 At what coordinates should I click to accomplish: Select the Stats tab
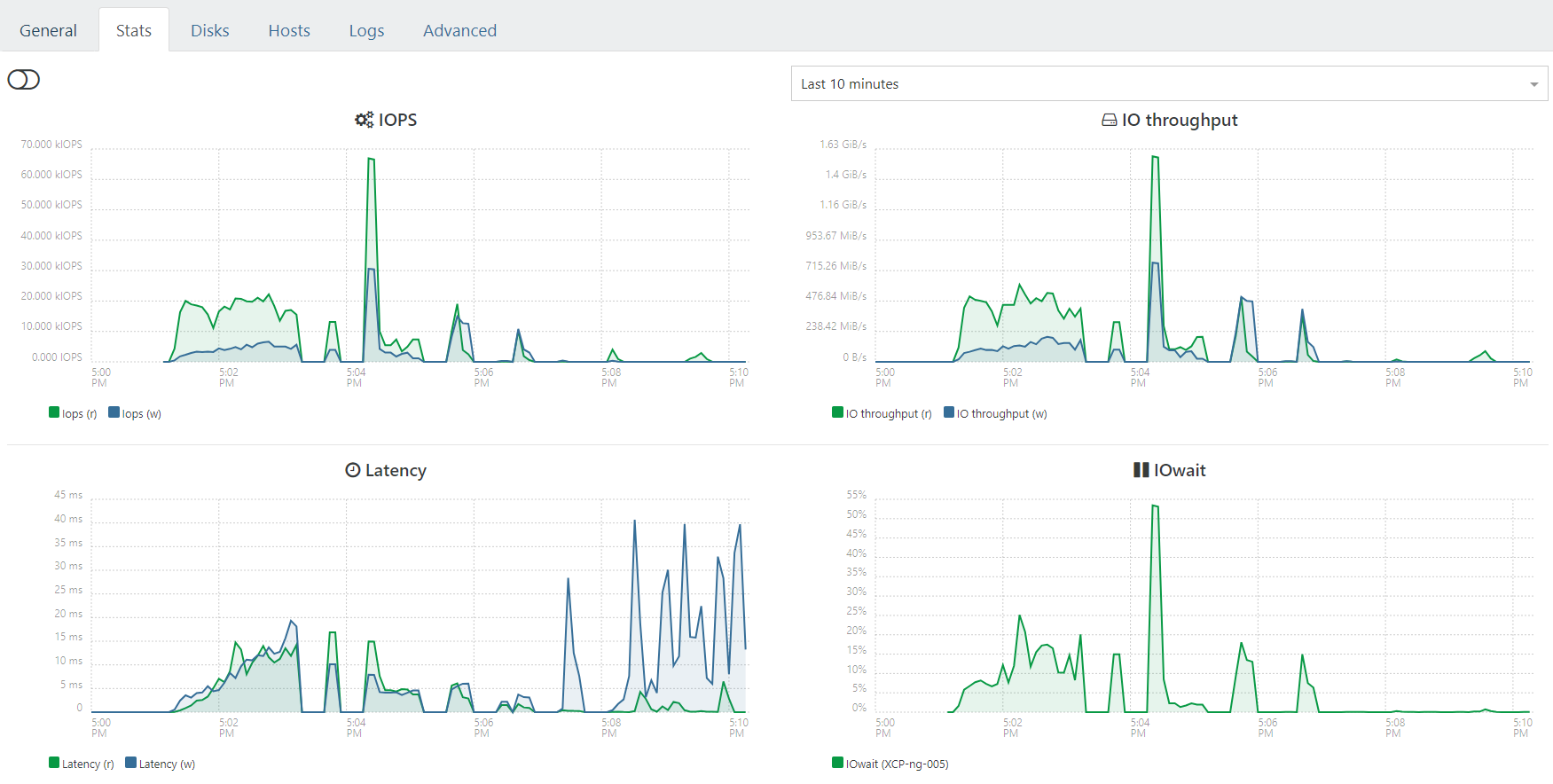[134, 30]
